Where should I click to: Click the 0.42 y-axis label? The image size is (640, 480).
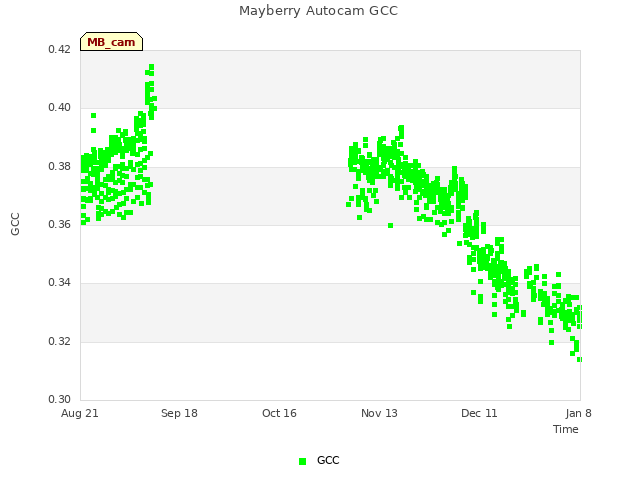point(59,49)
